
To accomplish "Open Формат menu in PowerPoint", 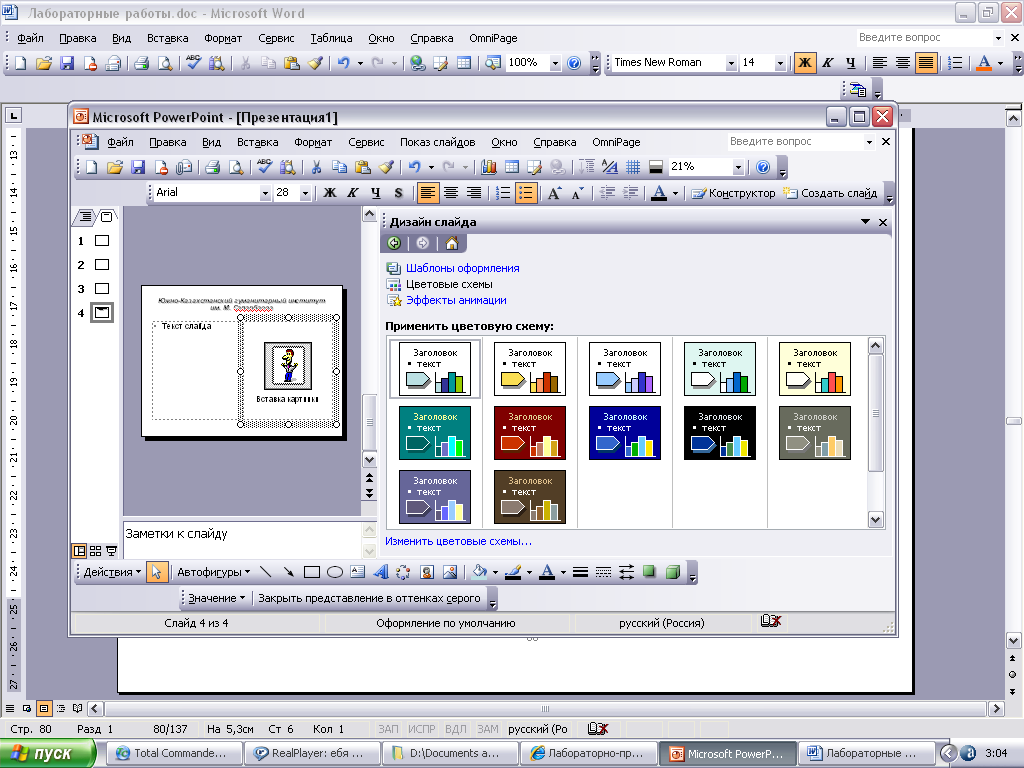I will click(313, 142).
